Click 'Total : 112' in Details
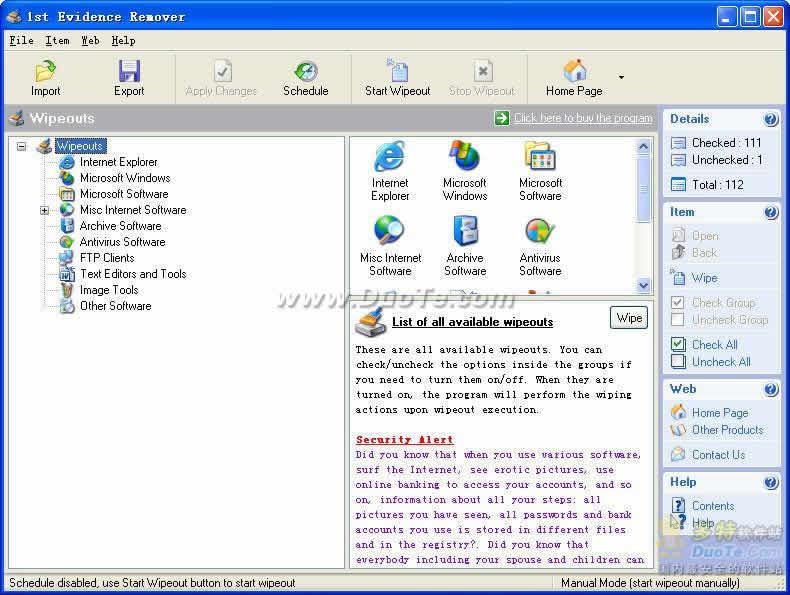This screenshot has width=790, height=595. coord(717,185)
